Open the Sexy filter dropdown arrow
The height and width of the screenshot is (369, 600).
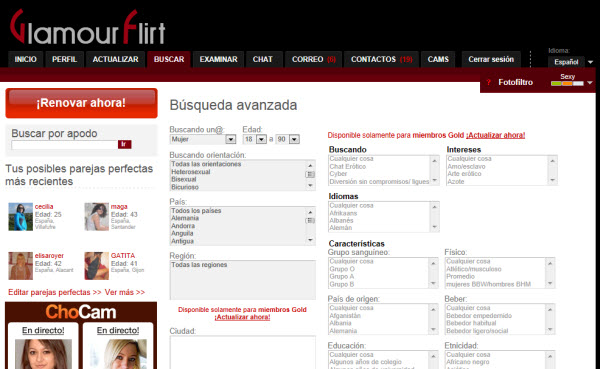click(590, 83)
